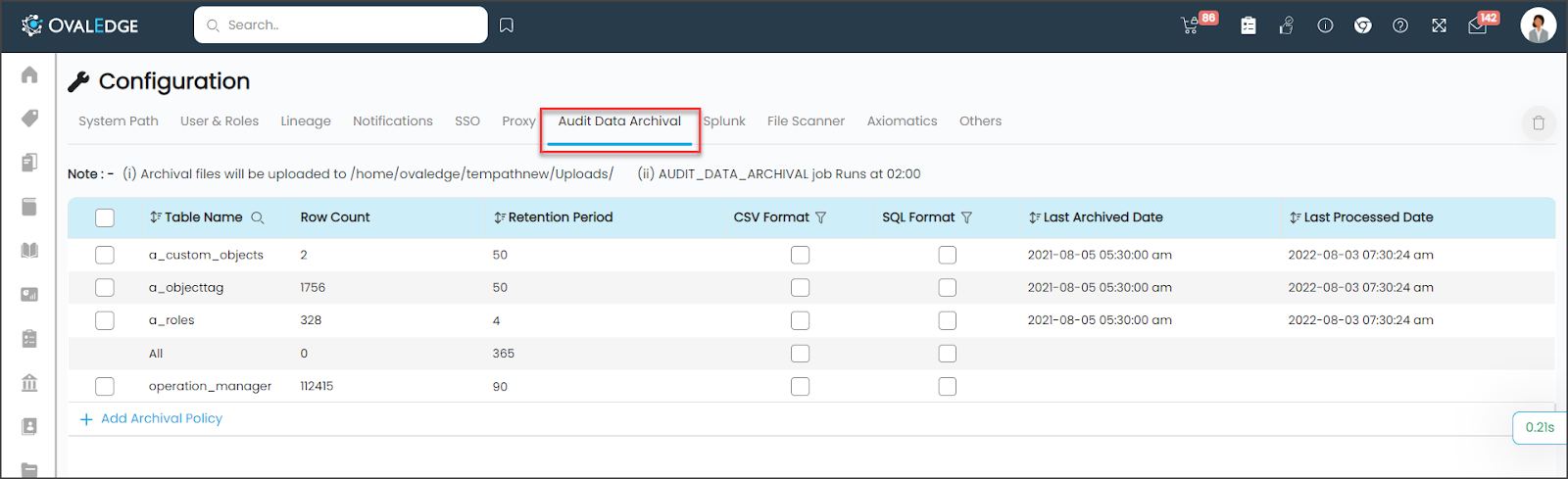The height and width of the screenshot is (479, 1568).
Task: Open the CSV Format column filter
Action: coord(821,217)
